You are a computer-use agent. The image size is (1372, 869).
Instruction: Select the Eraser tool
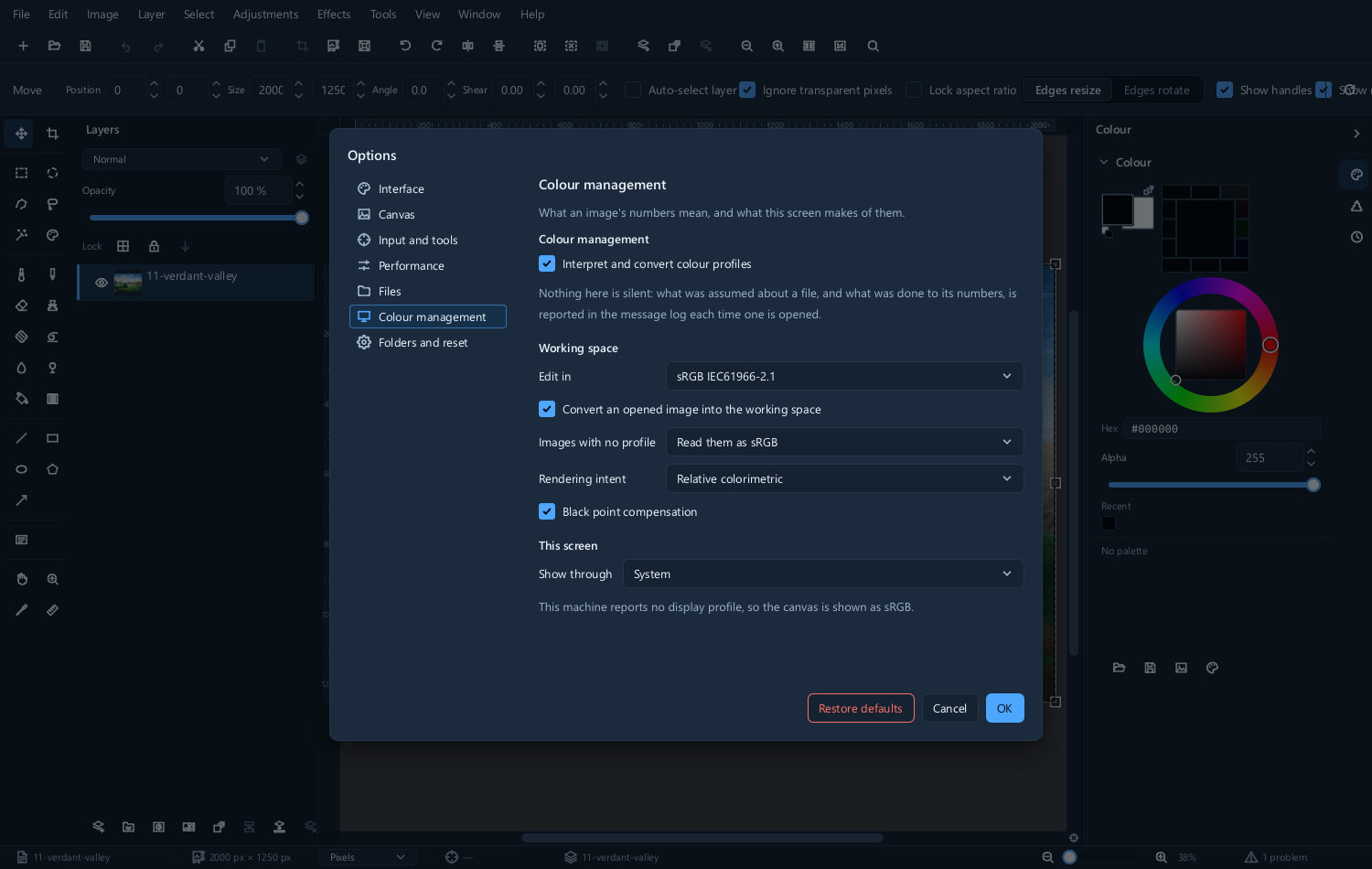point(21,306)
